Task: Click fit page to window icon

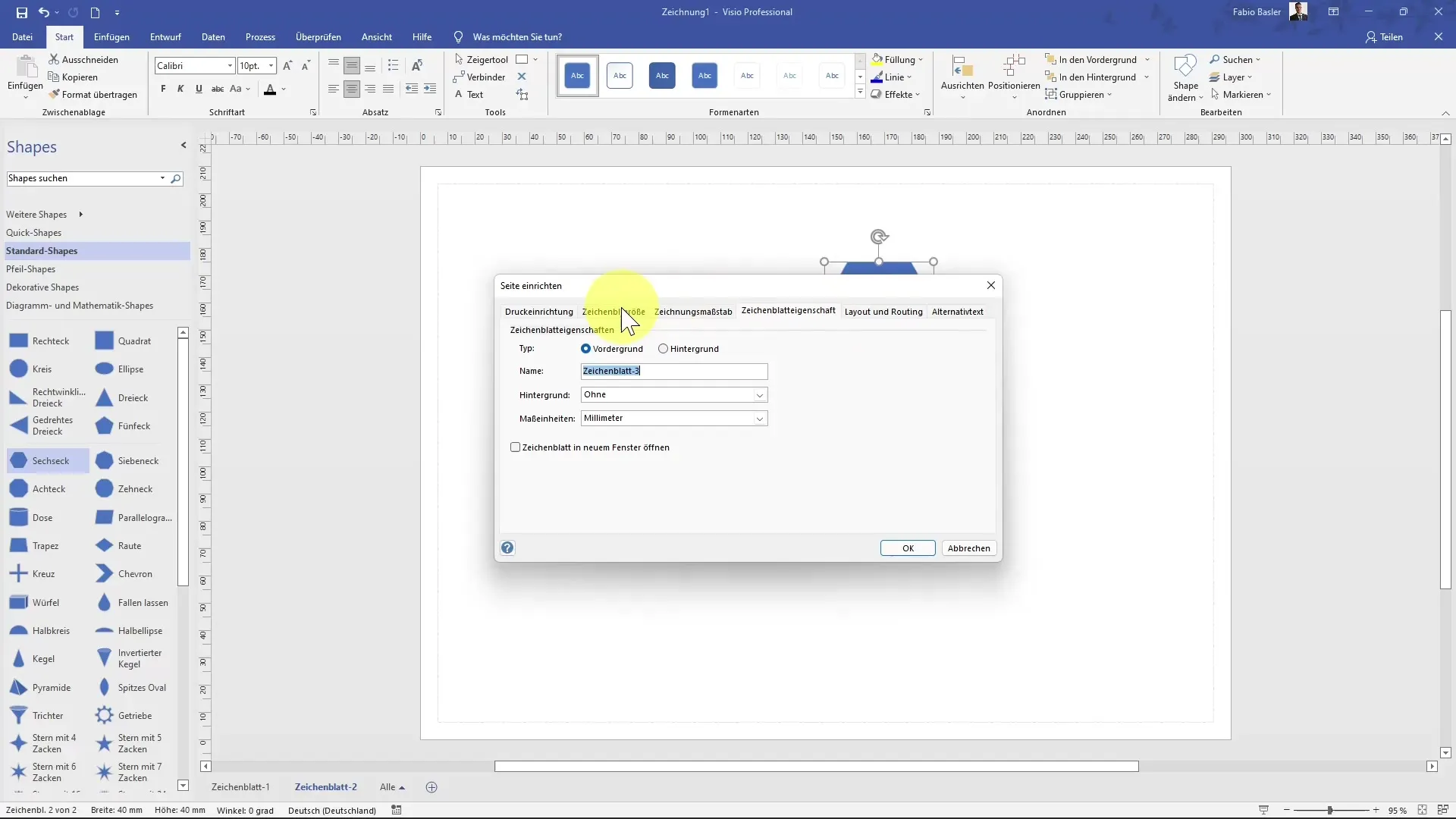Action: pyautogui.click(x=1422, y=810)
